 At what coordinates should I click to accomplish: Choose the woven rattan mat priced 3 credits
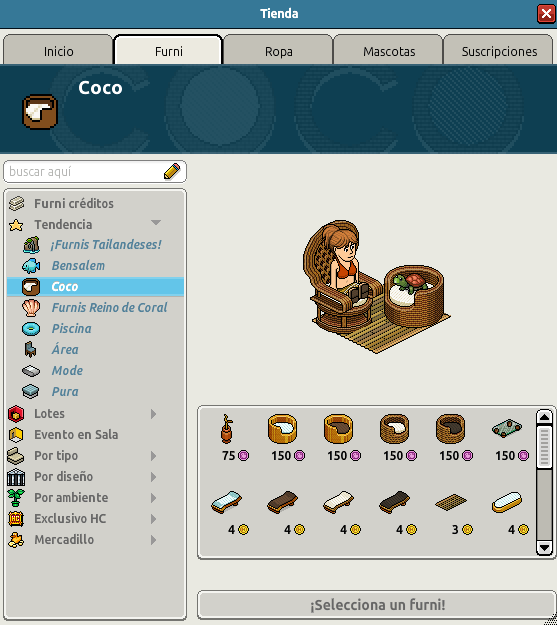451,502
